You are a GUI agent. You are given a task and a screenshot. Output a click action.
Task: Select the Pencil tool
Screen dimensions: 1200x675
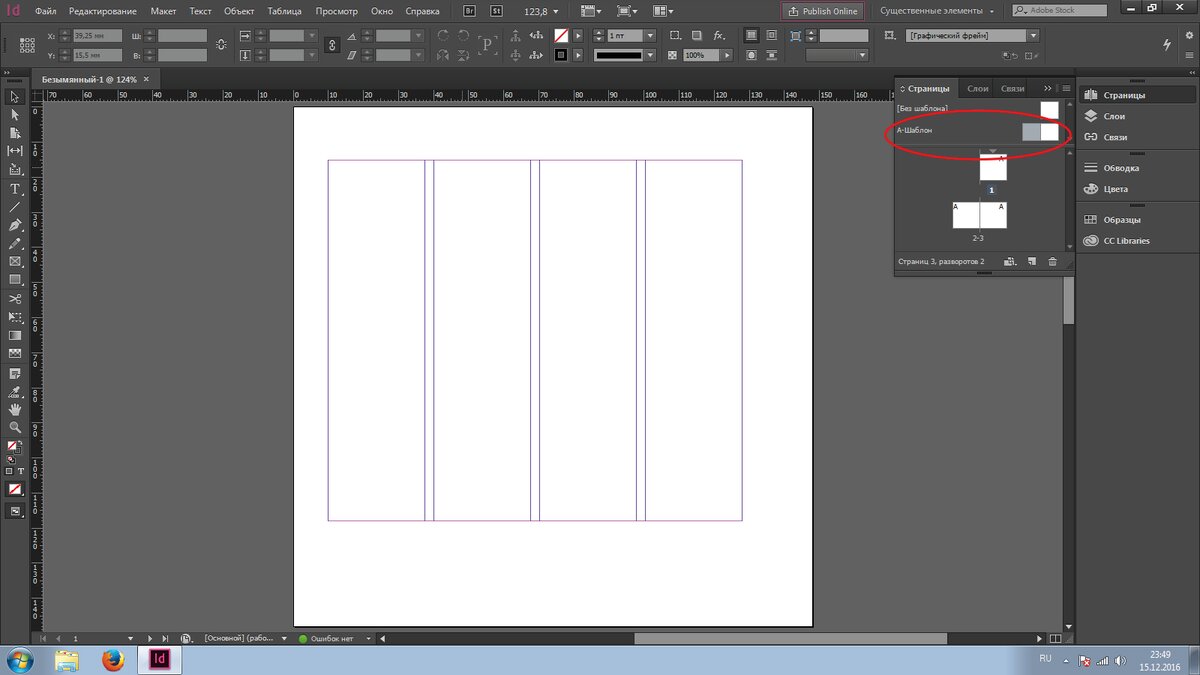15,243
